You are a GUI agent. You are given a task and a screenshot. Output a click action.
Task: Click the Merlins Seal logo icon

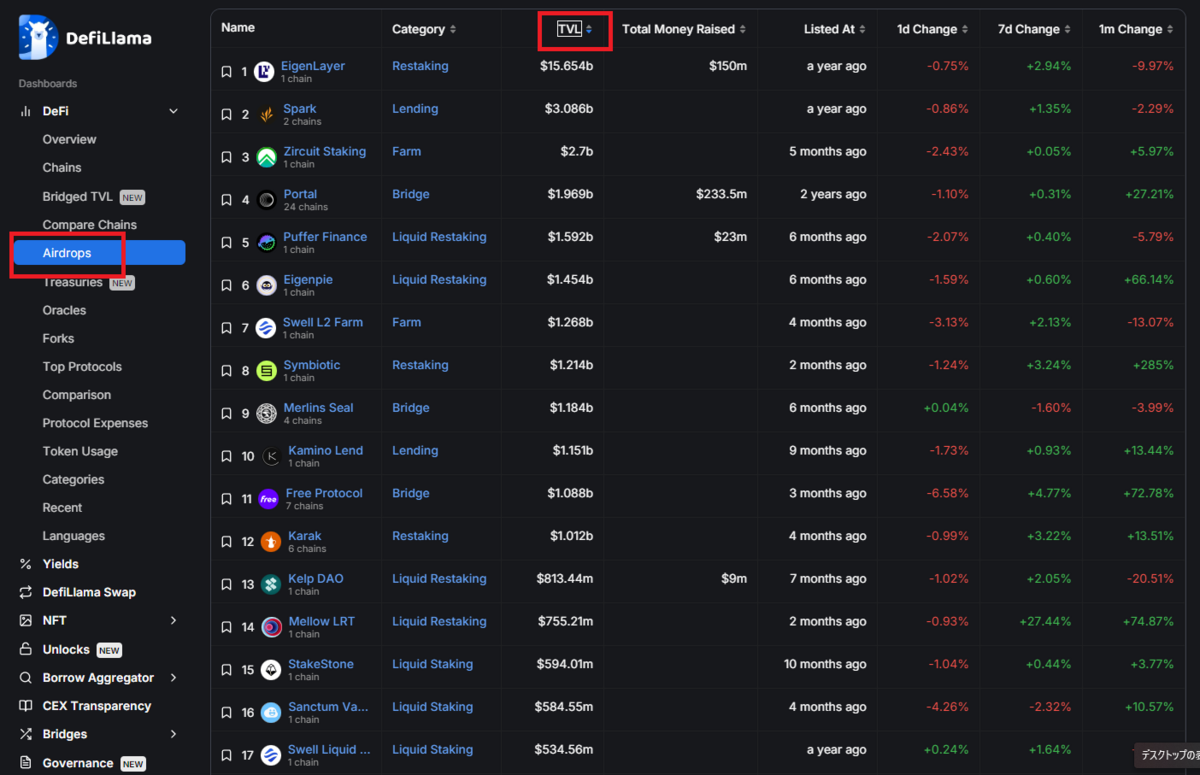click(x=266, y=414)
